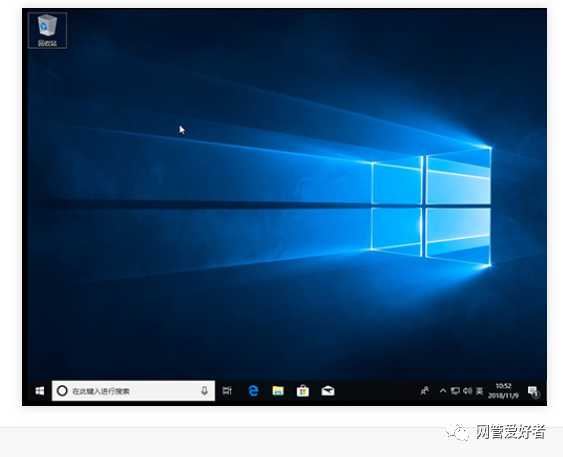
Task: Open the network status tray icon
Action: 455,391
